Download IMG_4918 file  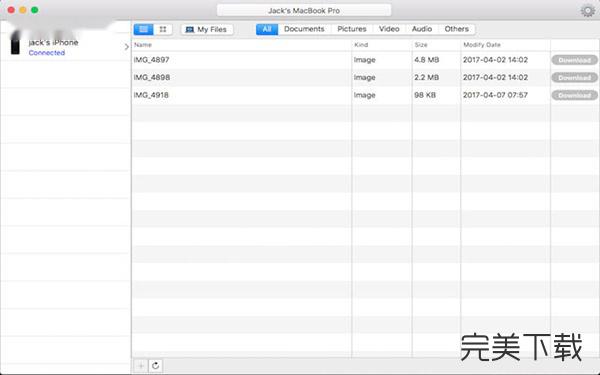pos(574,95)
